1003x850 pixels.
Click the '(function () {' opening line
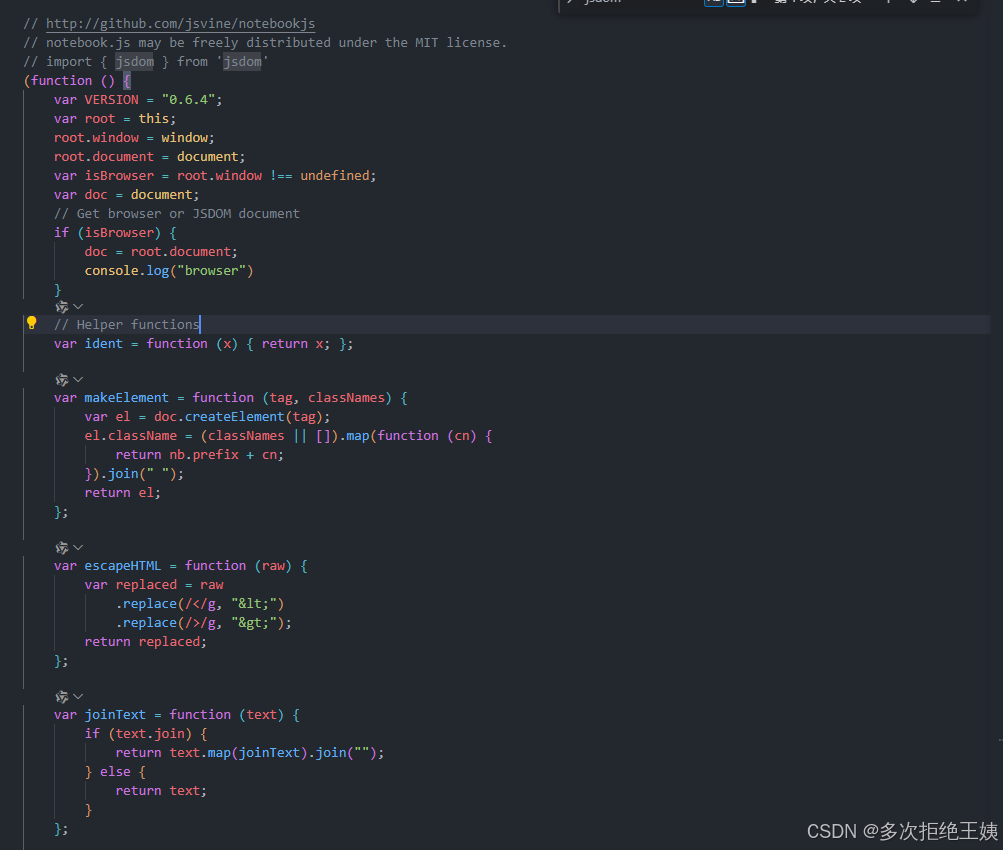(x=77, y=81)
